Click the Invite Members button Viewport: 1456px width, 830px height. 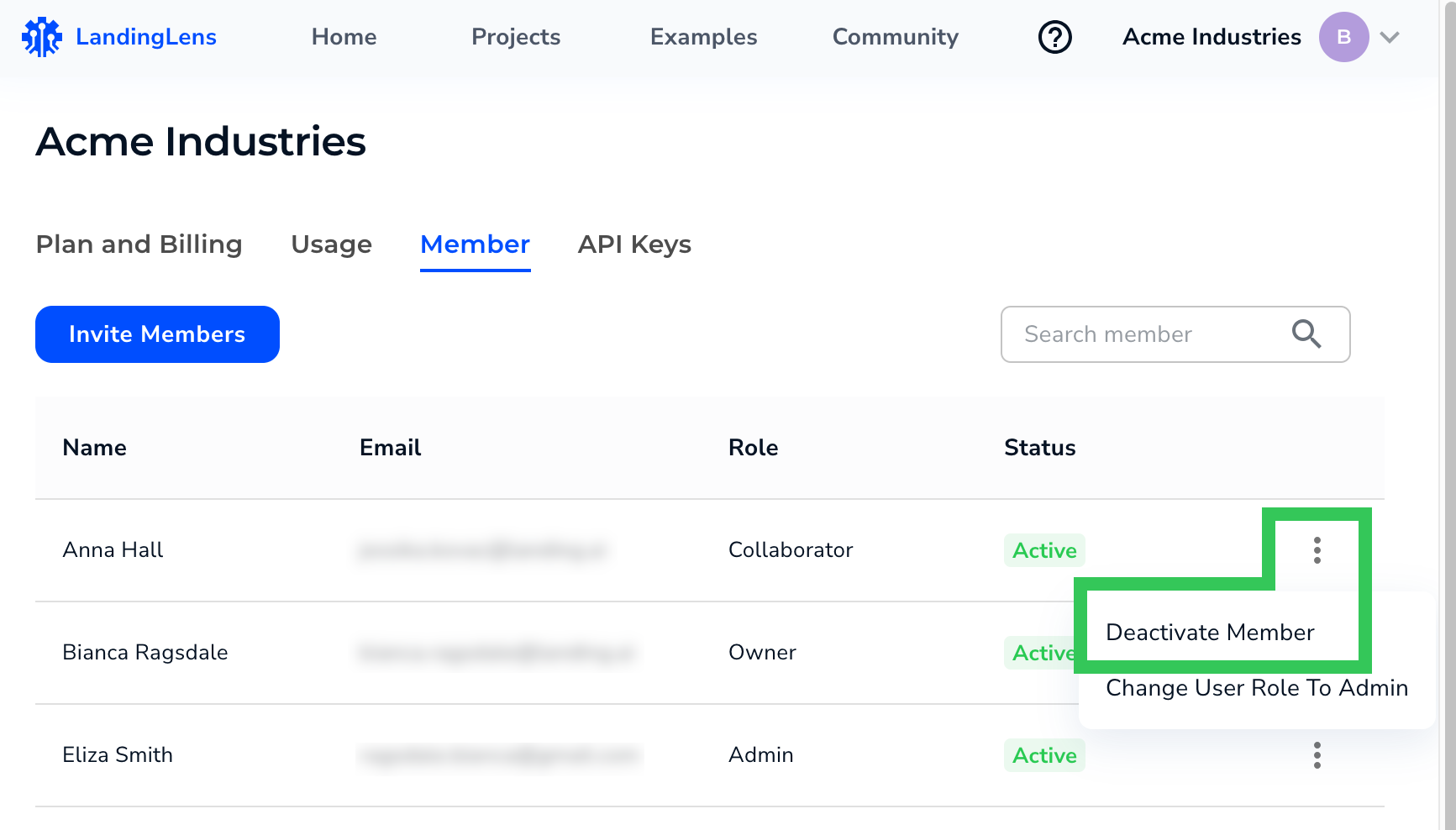click(x=157, y=334)
